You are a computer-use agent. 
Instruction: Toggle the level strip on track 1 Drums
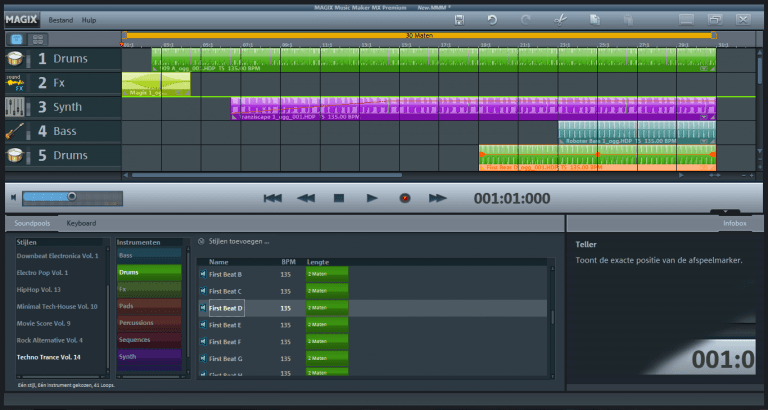tap(28, 60)
